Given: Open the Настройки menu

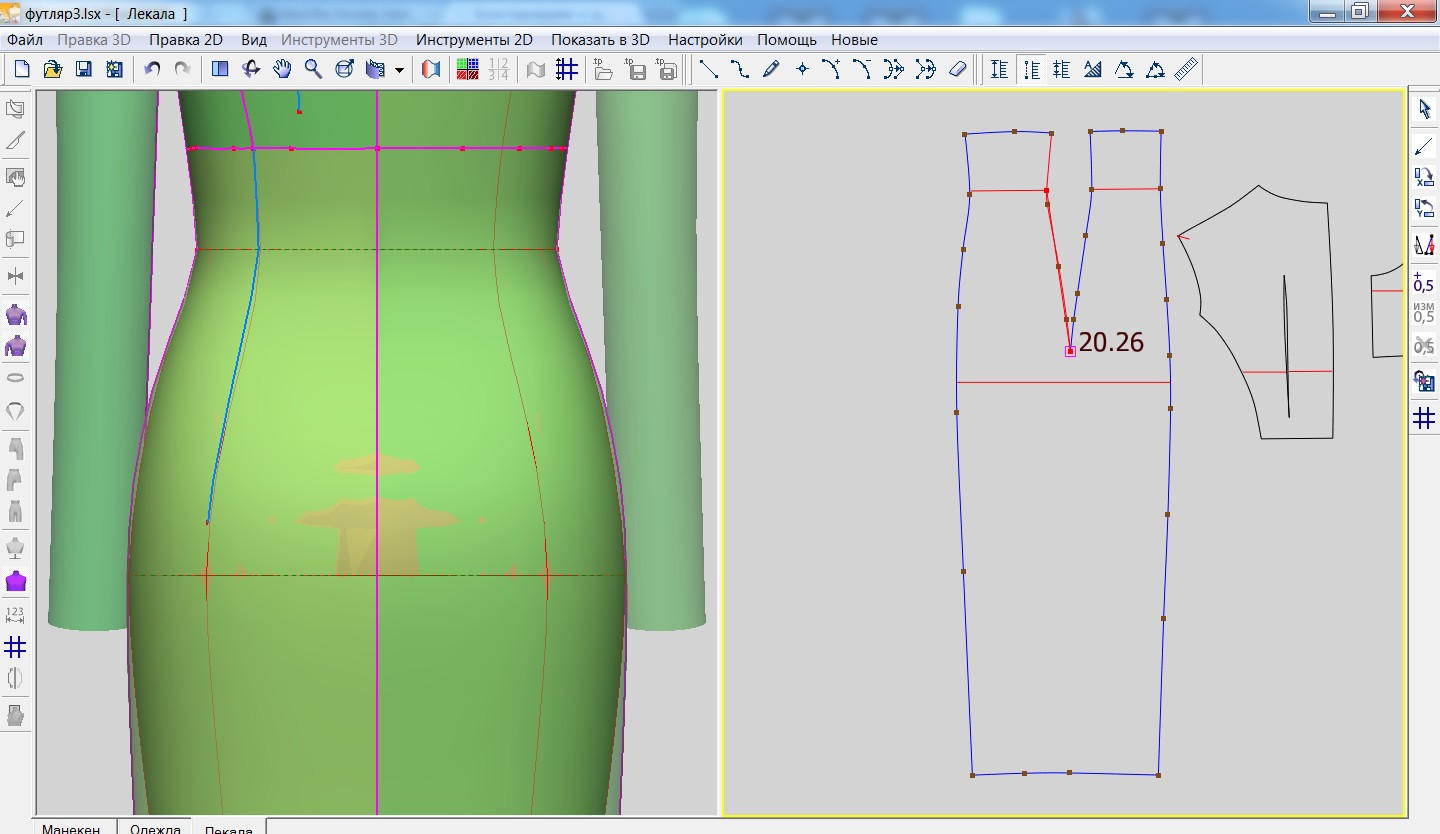Looking at the screenshot, I should (x=705, y=40).
